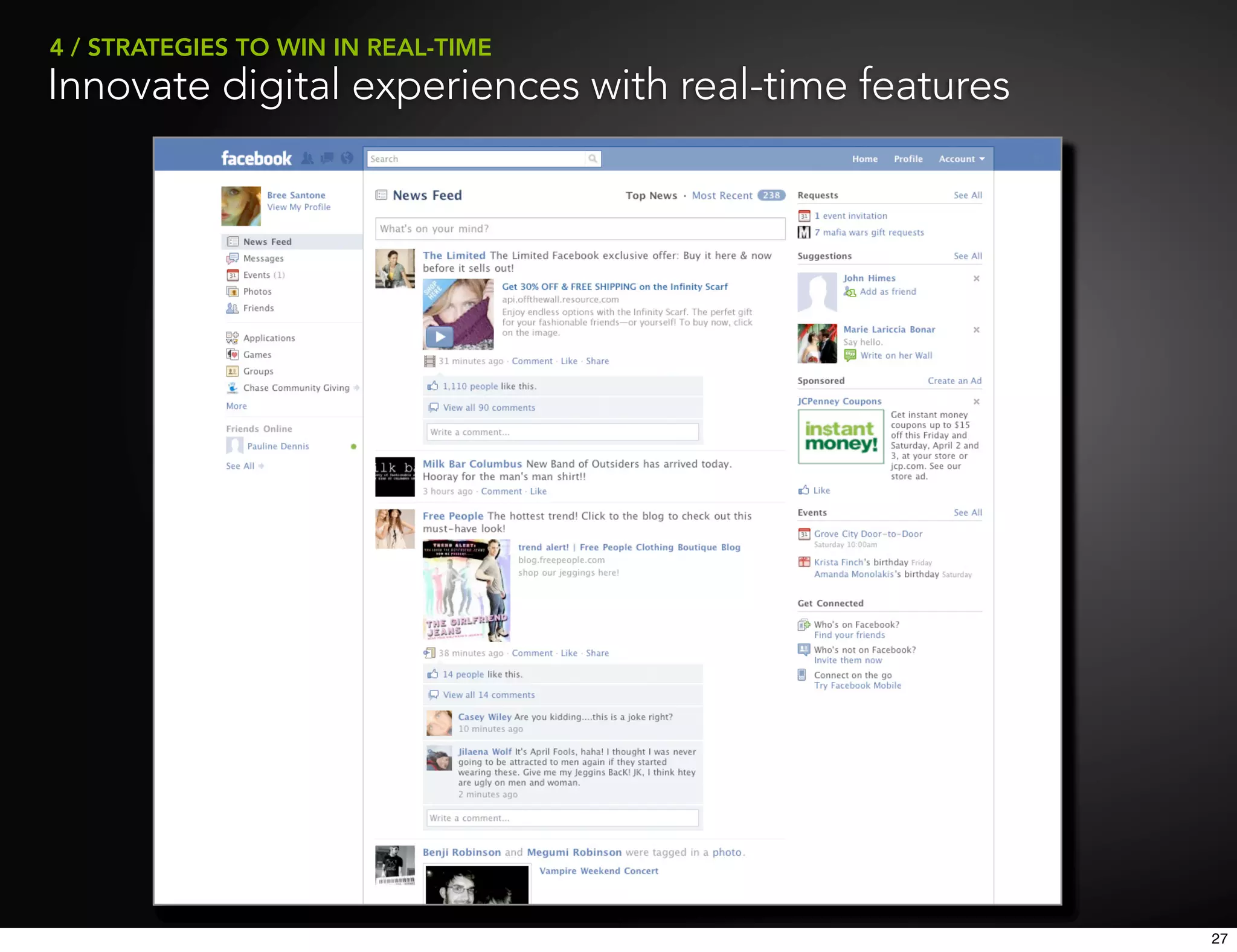Dismiss John Himes suggestion
Screen dimensions: 1237x952
pos(976,278)
